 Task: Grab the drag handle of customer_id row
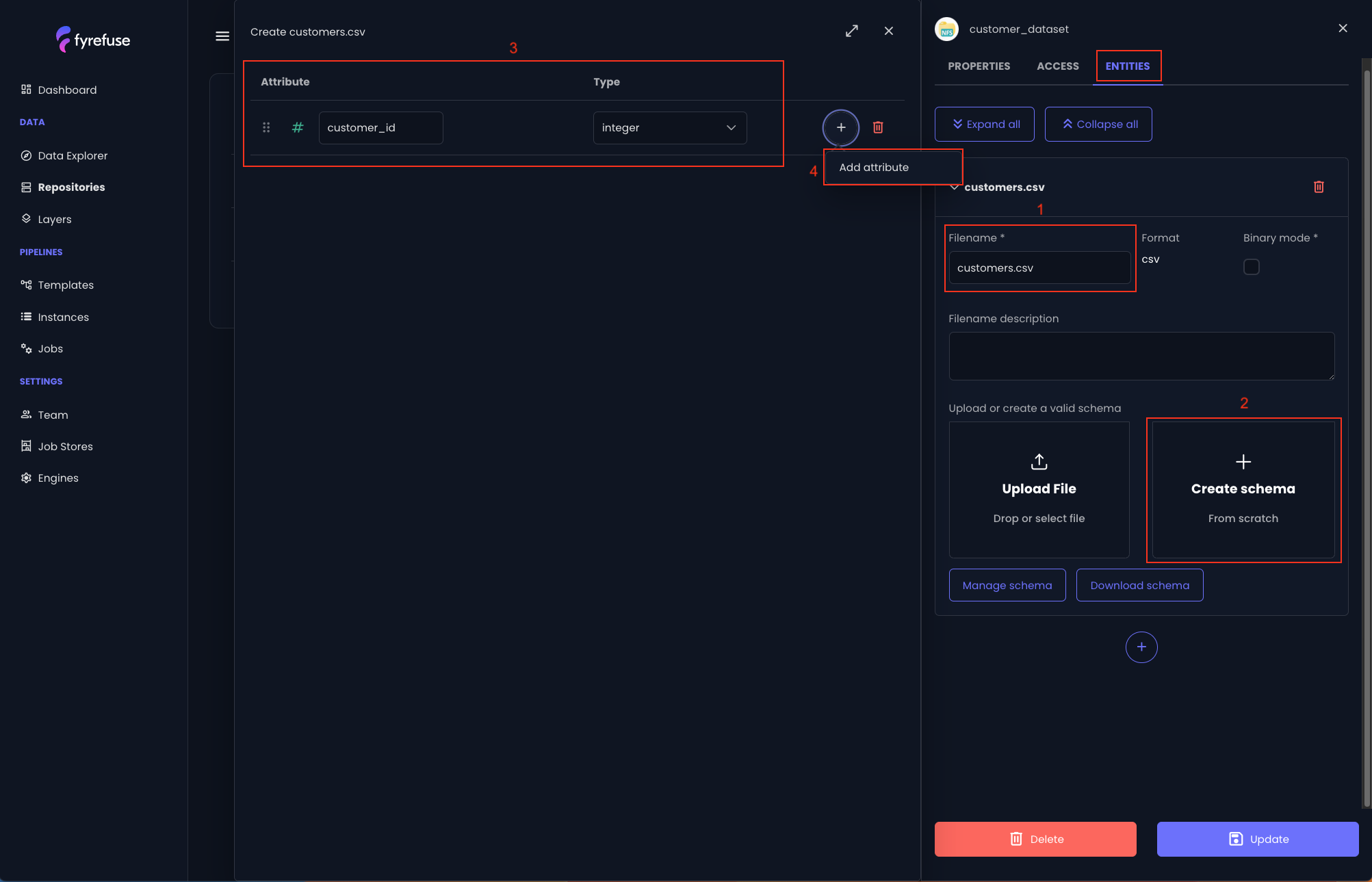[x=266, y=127]
